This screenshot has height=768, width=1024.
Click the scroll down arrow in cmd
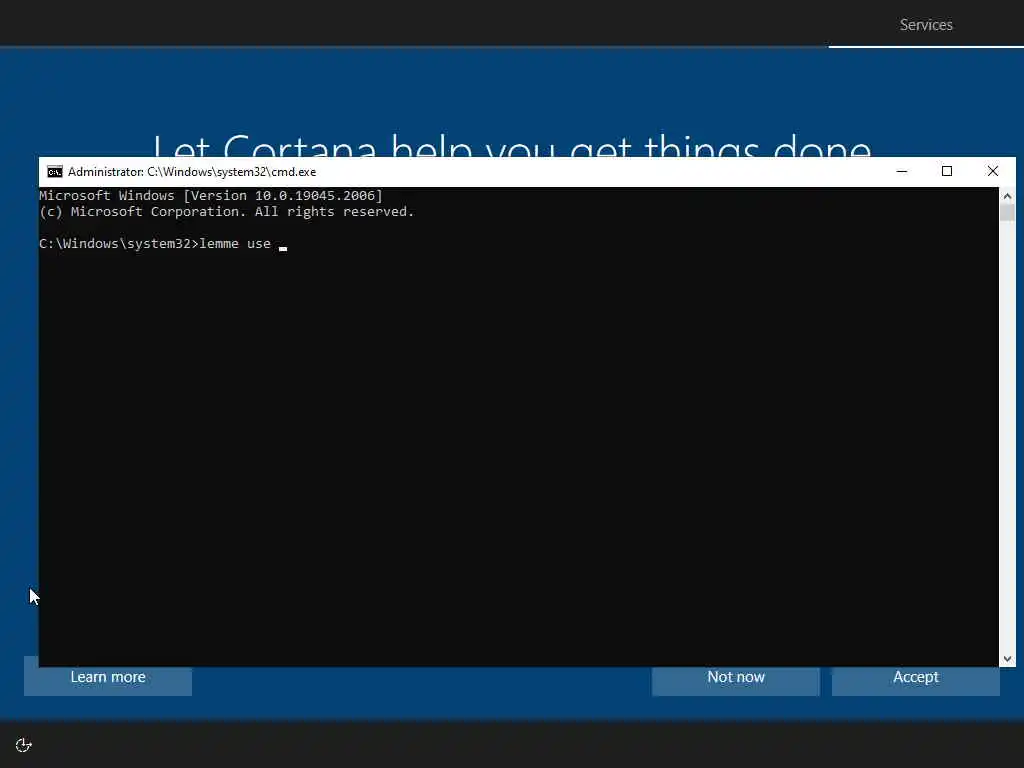(x=1007, y=659)
